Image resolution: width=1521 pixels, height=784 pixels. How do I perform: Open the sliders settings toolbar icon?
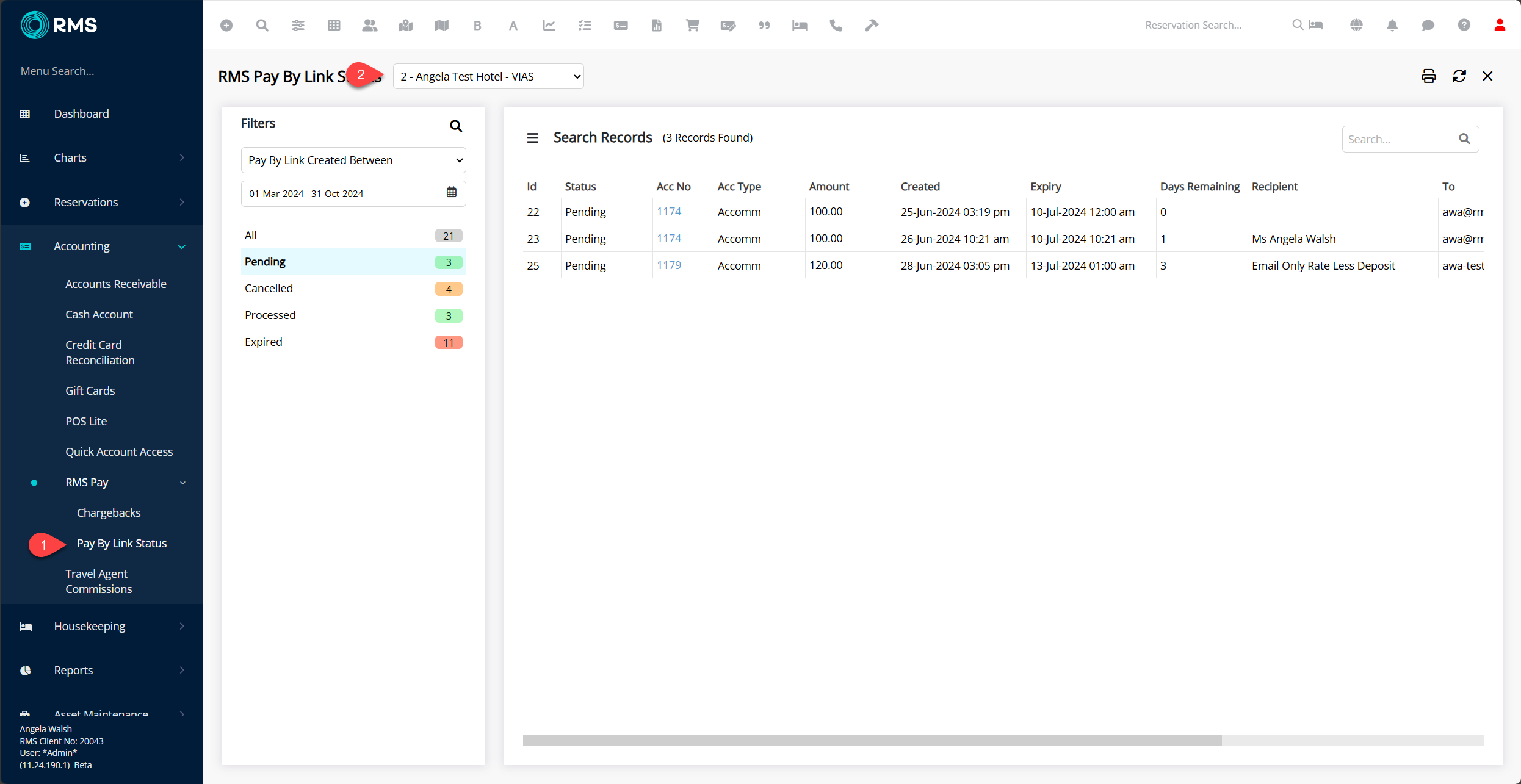pyautogui.click(x=298, y=25)
